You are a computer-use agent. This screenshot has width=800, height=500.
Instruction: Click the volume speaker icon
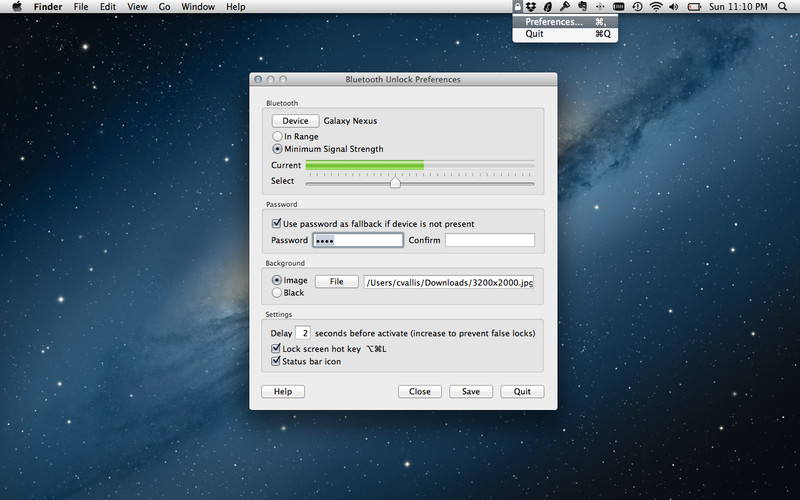(x=673, y=7)
